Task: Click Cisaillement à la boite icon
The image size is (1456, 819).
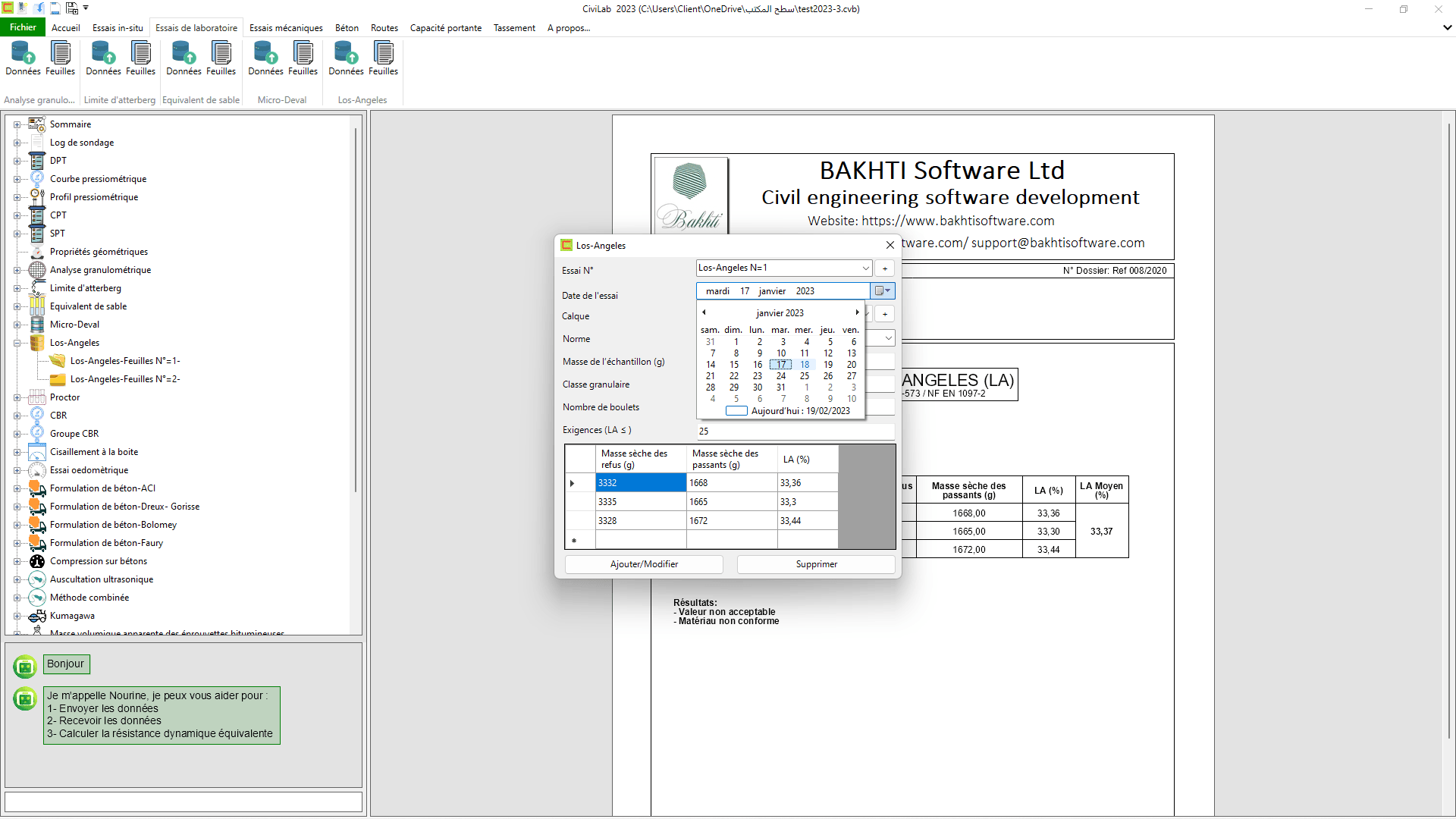Action: pos(37,451)
